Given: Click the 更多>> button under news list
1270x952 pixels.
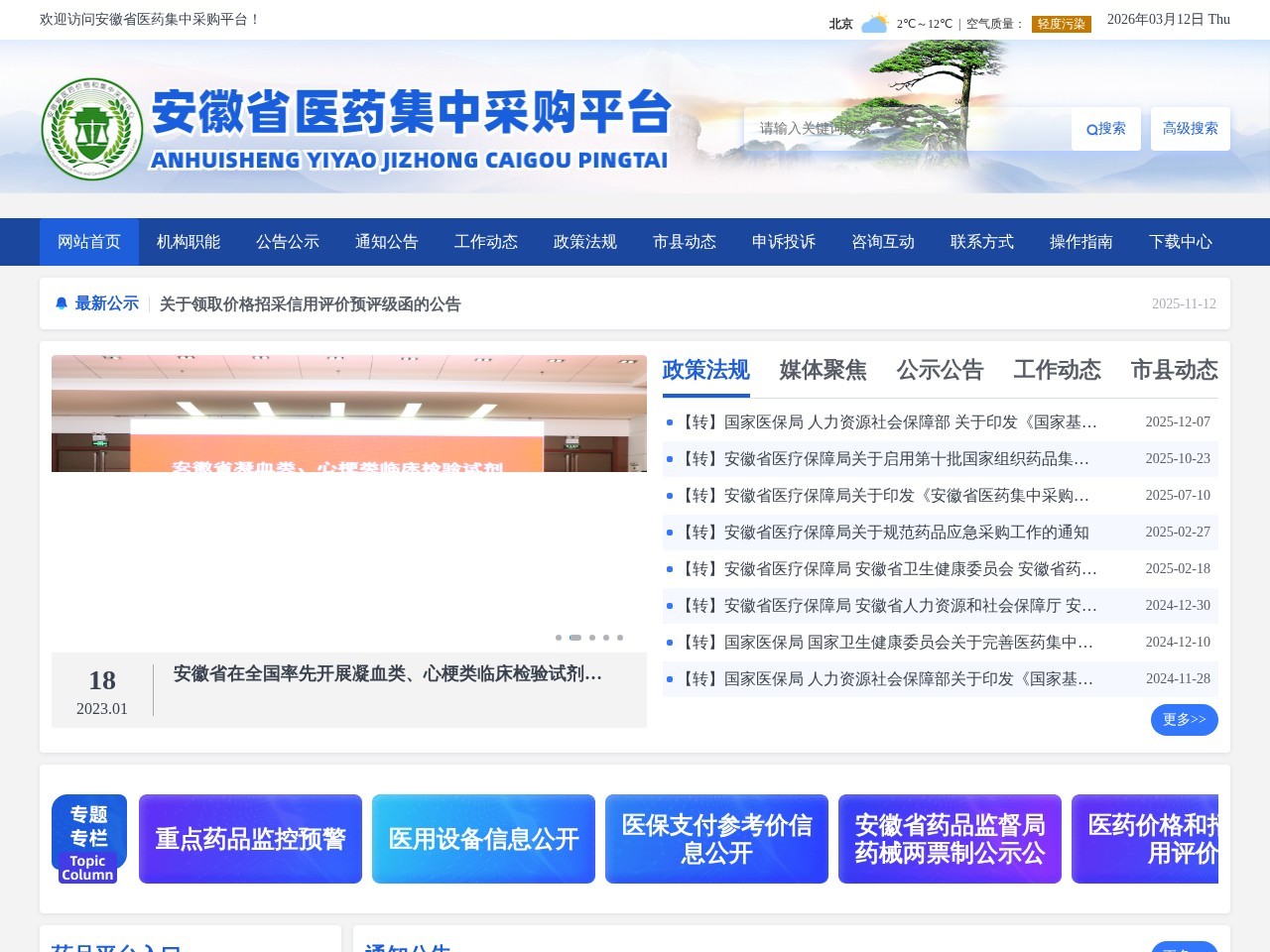Looking at the screenshot, I should (x=1184, y=720).
